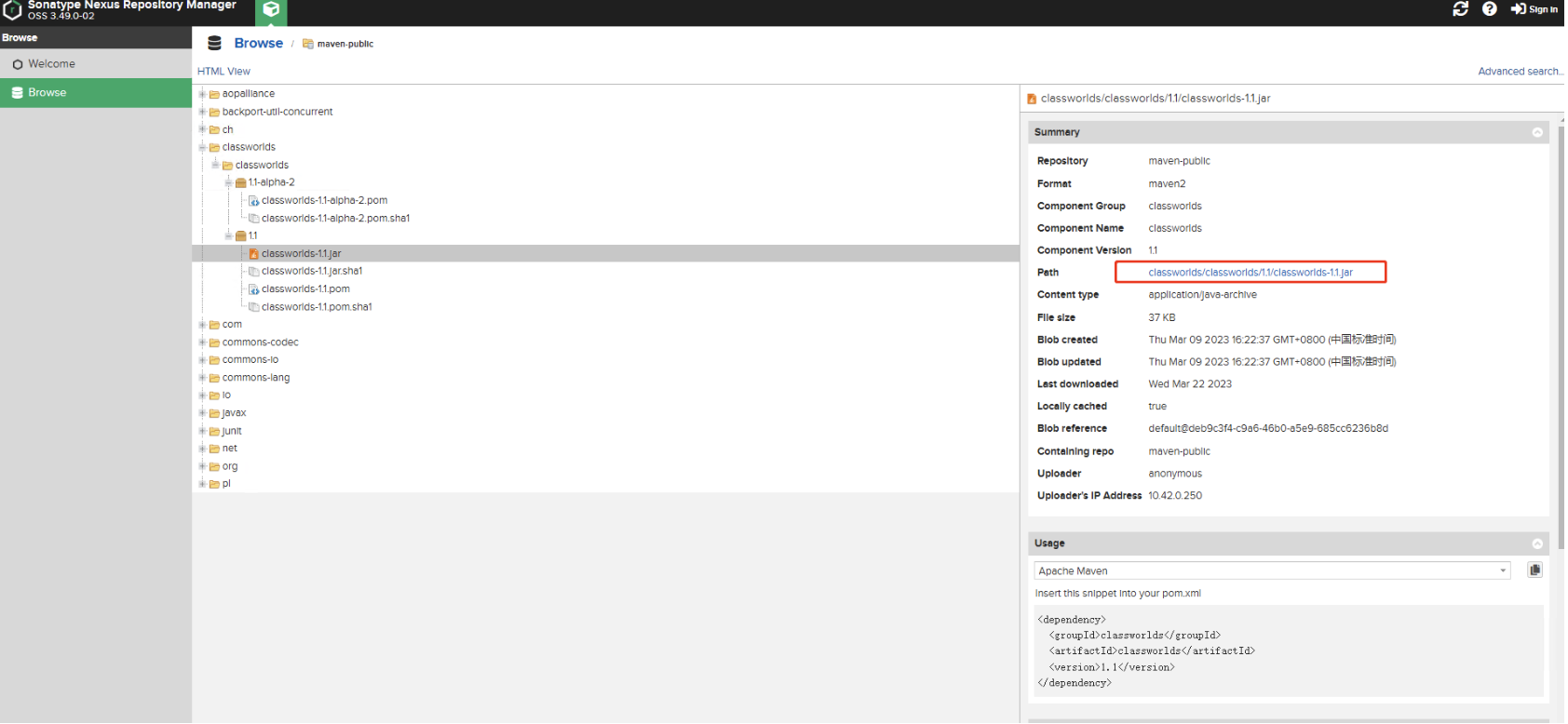Click the Repository value maven-public
The height and width of the screenshot is (724, 1568).
[x=1179, y=161]
